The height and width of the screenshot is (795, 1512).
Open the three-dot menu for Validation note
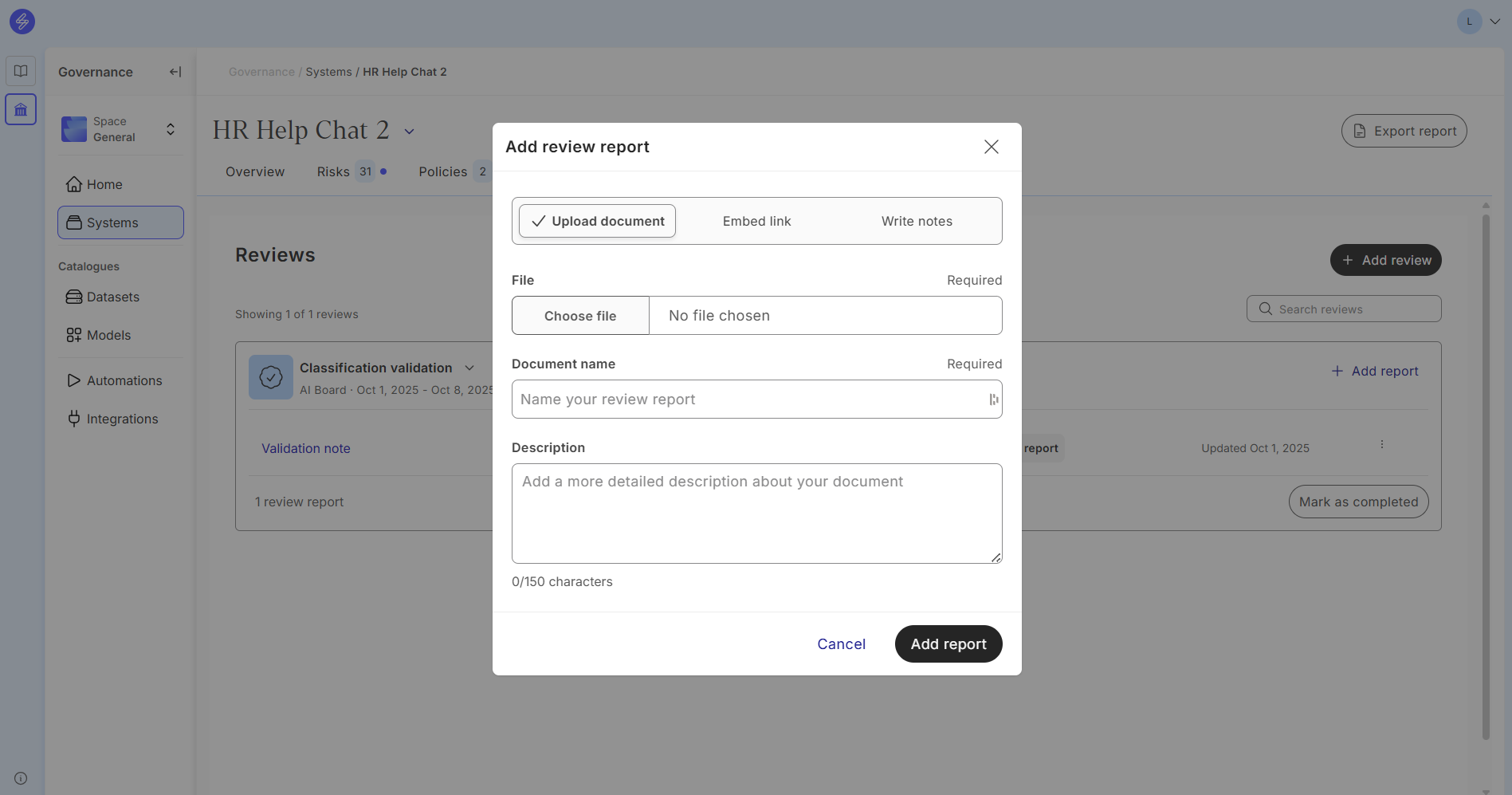coord(1382,445)
